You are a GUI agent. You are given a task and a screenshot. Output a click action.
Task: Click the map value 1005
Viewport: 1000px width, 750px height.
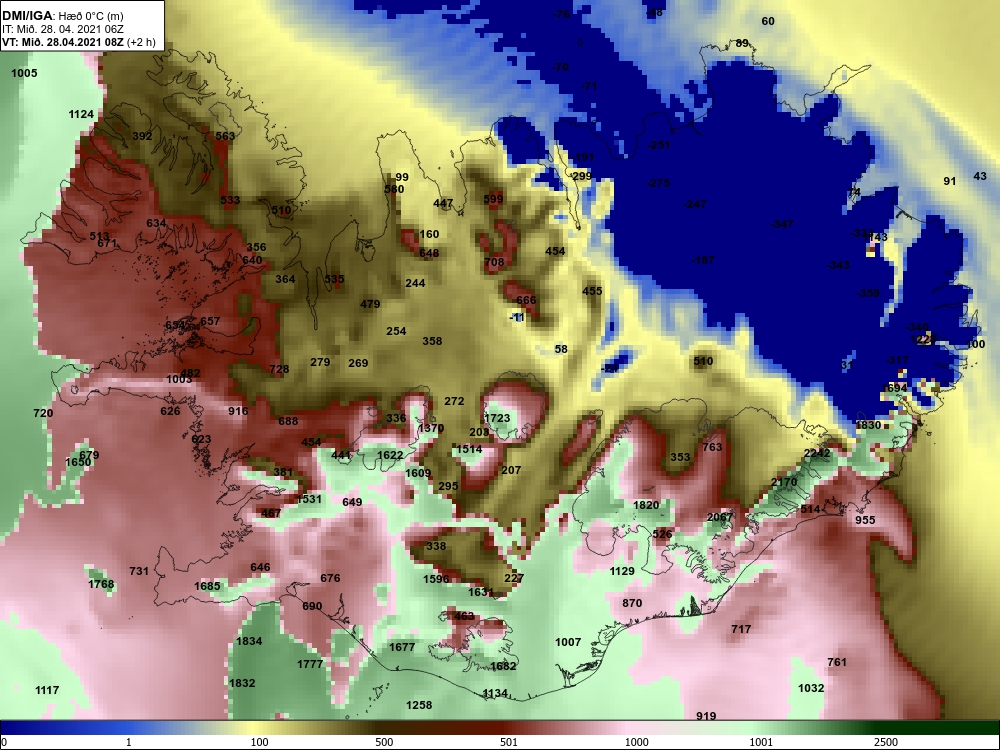pos(24,73)
